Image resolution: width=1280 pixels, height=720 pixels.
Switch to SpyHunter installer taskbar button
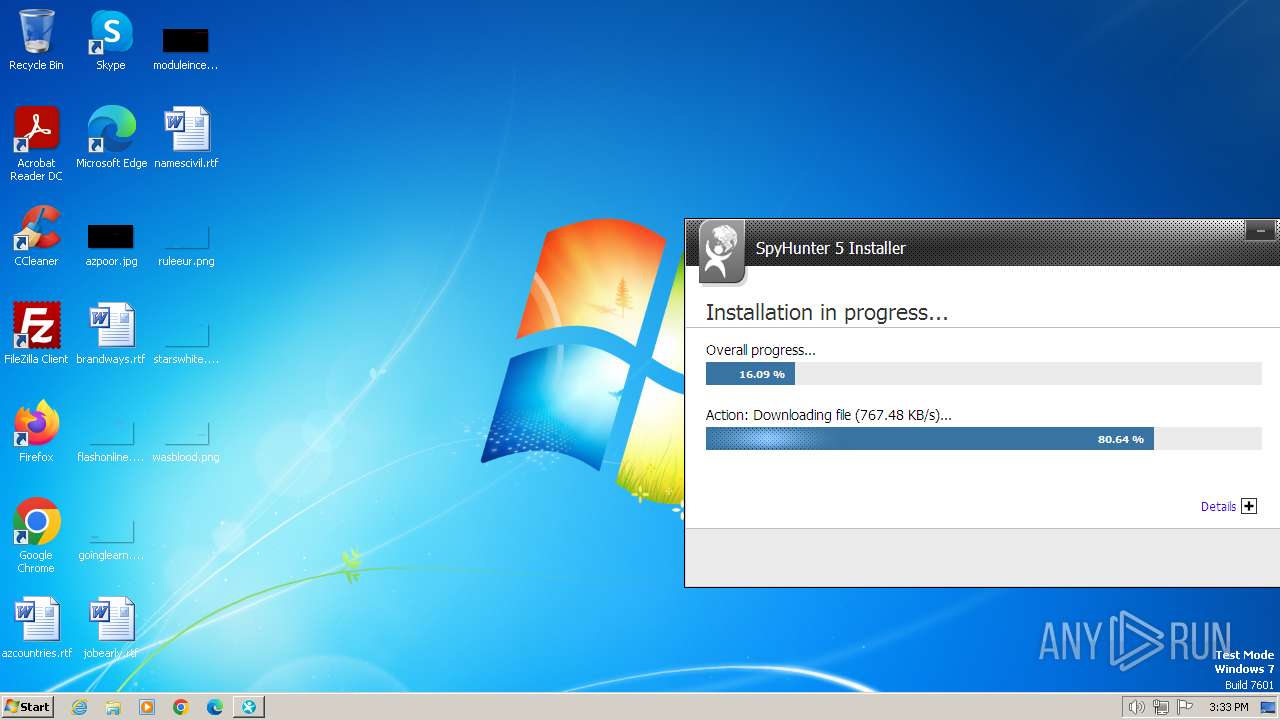[249, 707]
